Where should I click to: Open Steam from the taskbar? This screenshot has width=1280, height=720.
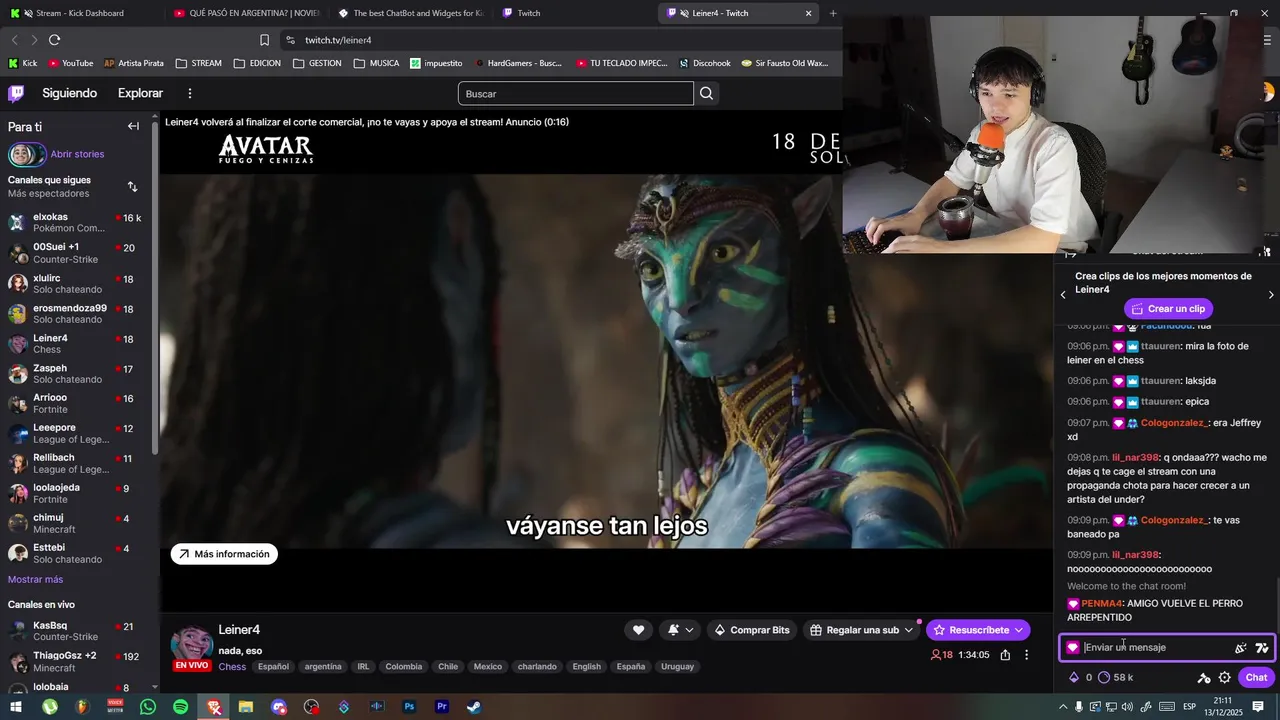pyautogui.click(x=474, y=707)
